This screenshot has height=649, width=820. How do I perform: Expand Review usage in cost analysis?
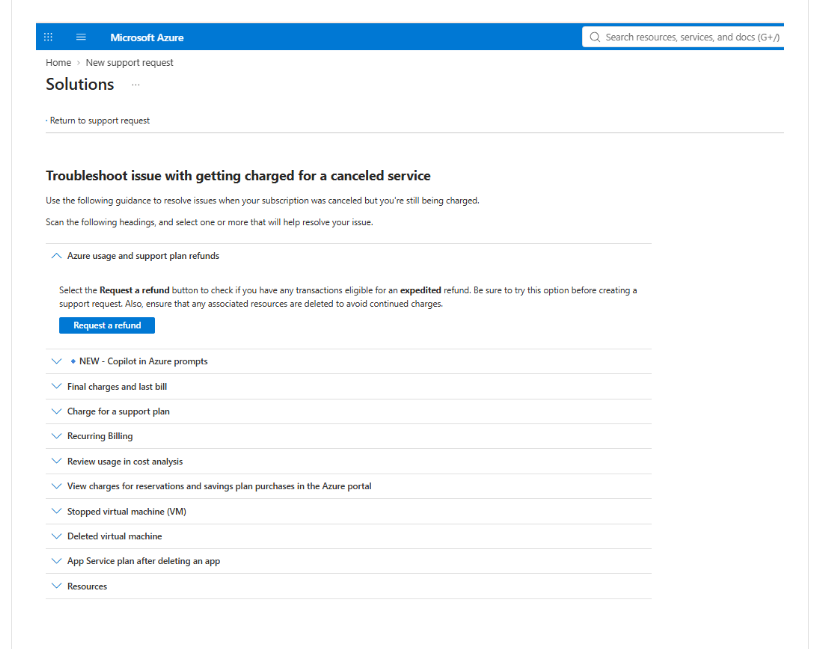pyautogui.click(x=348, y=461)
